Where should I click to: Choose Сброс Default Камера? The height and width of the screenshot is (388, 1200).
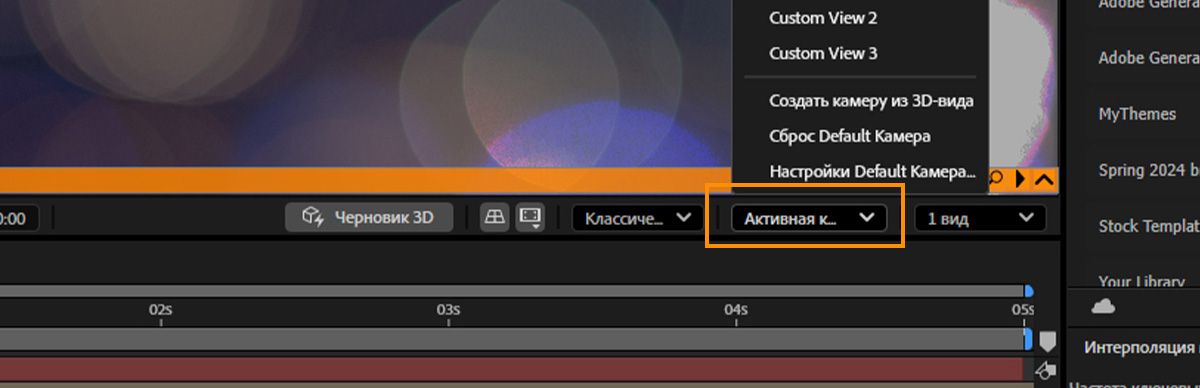[850, 135]
